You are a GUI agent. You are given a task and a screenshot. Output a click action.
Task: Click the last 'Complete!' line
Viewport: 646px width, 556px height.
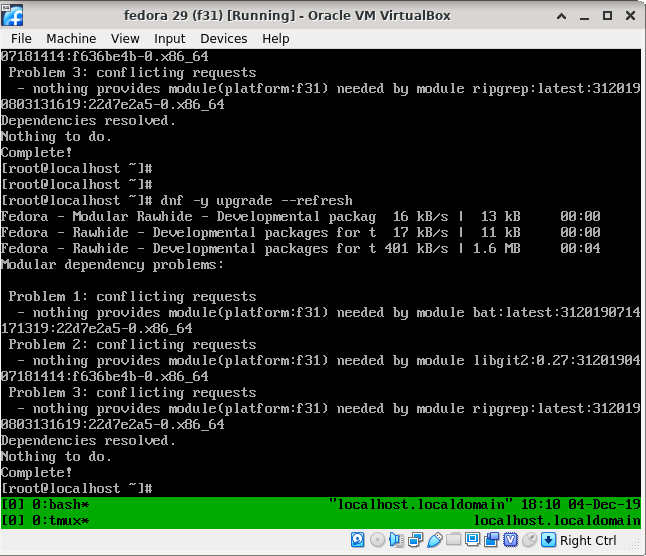click(37, 472)
